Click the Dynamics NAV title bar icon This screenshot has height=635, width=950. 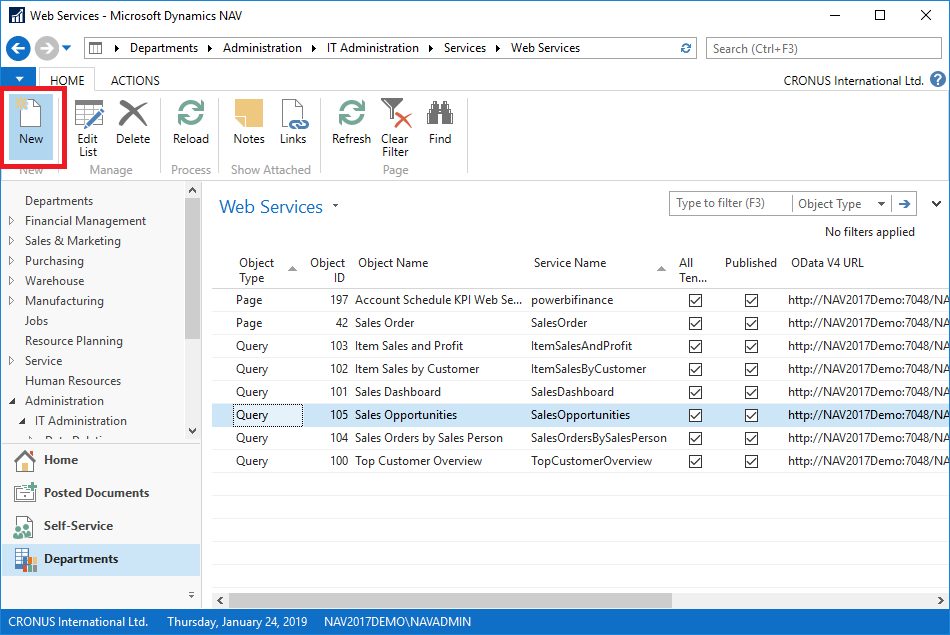(x=16, y=15)
